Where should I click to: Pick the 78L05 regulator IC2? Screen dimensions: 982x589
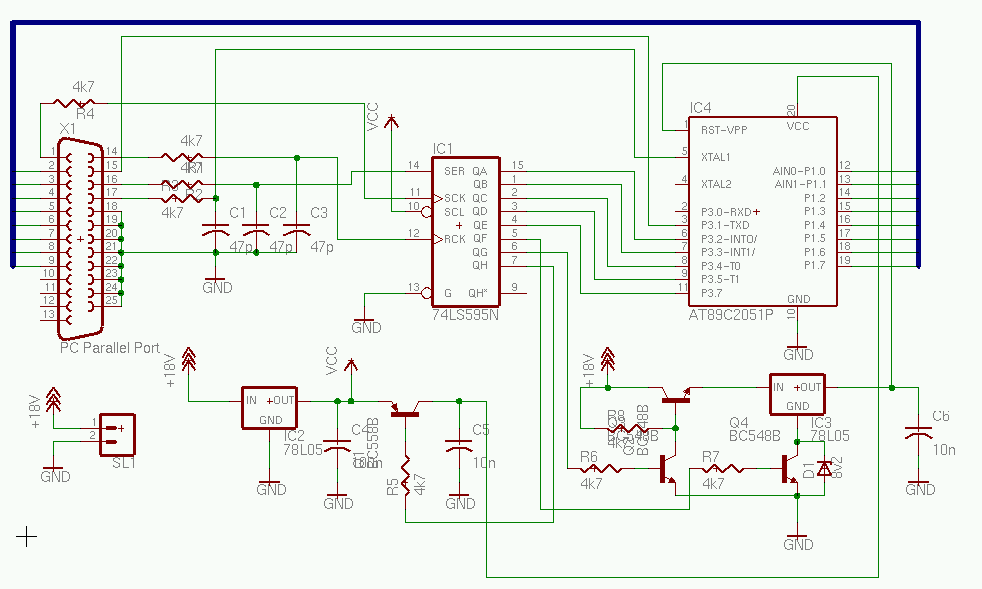coord(270,409)
